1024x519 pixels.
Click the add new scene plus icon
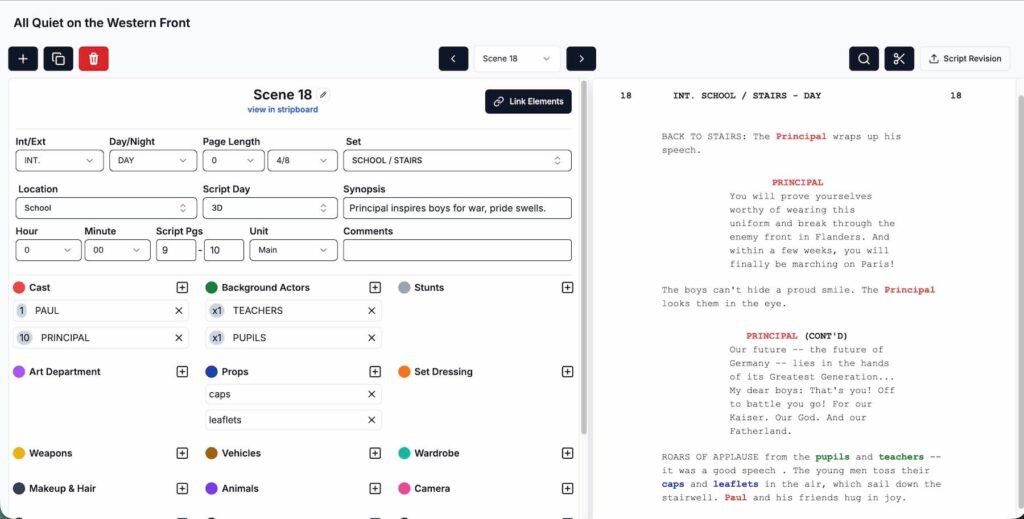coord(23,59)
